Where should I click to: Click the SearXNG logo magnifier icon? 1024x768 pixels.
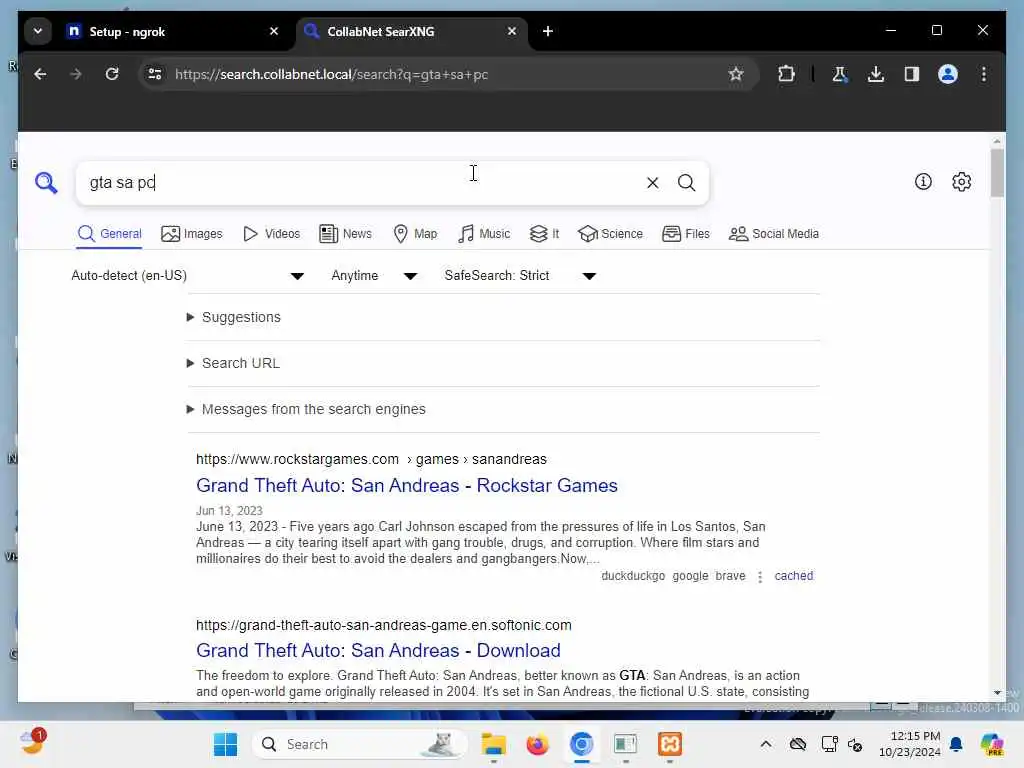[x=46, y=182]
